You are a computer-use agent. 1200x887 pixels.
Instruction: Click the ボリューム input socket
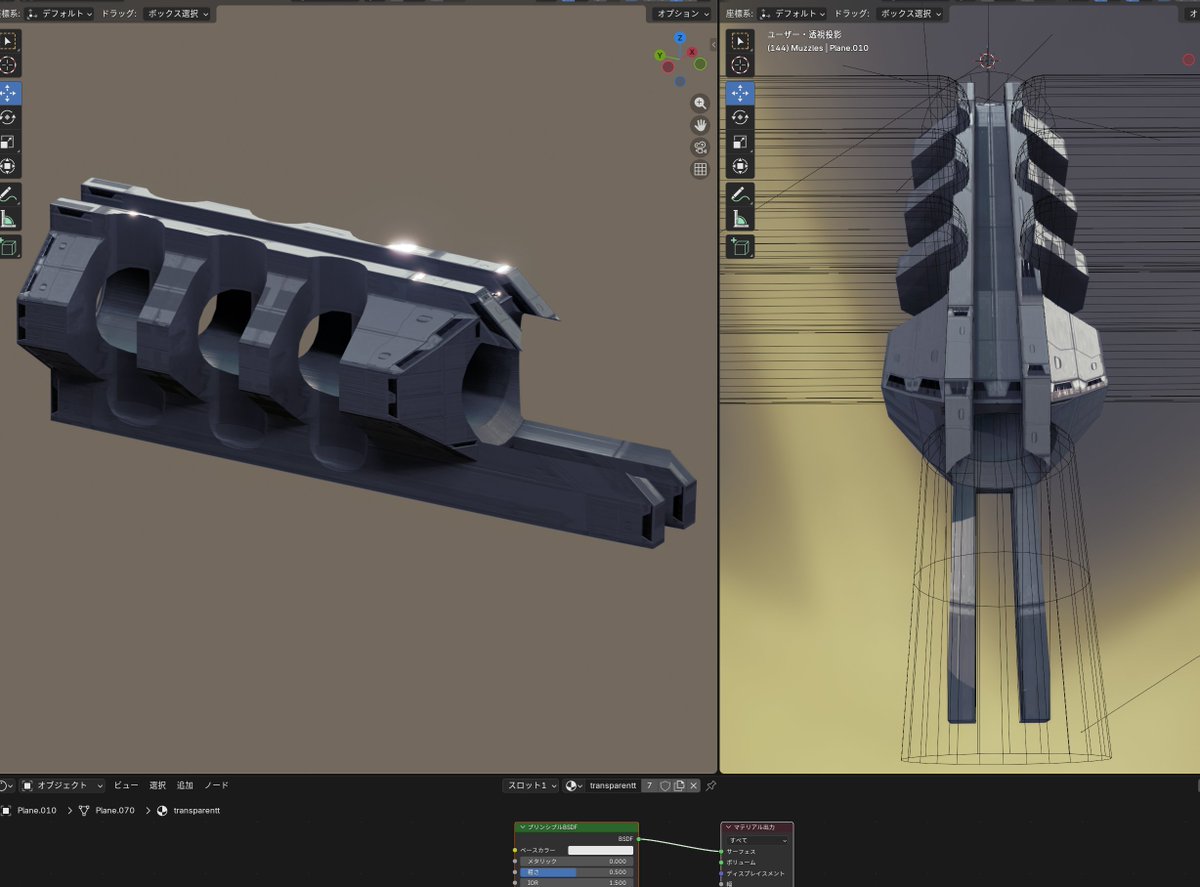click(721, 862)
